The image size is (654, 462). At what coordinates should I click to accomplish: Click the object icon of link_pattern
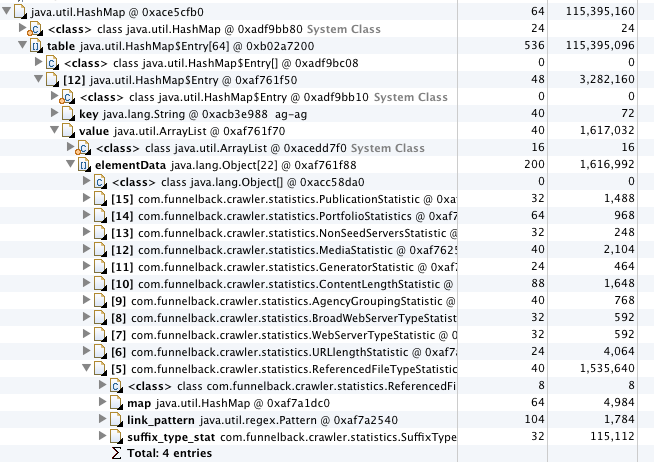[x=117, y=421]
